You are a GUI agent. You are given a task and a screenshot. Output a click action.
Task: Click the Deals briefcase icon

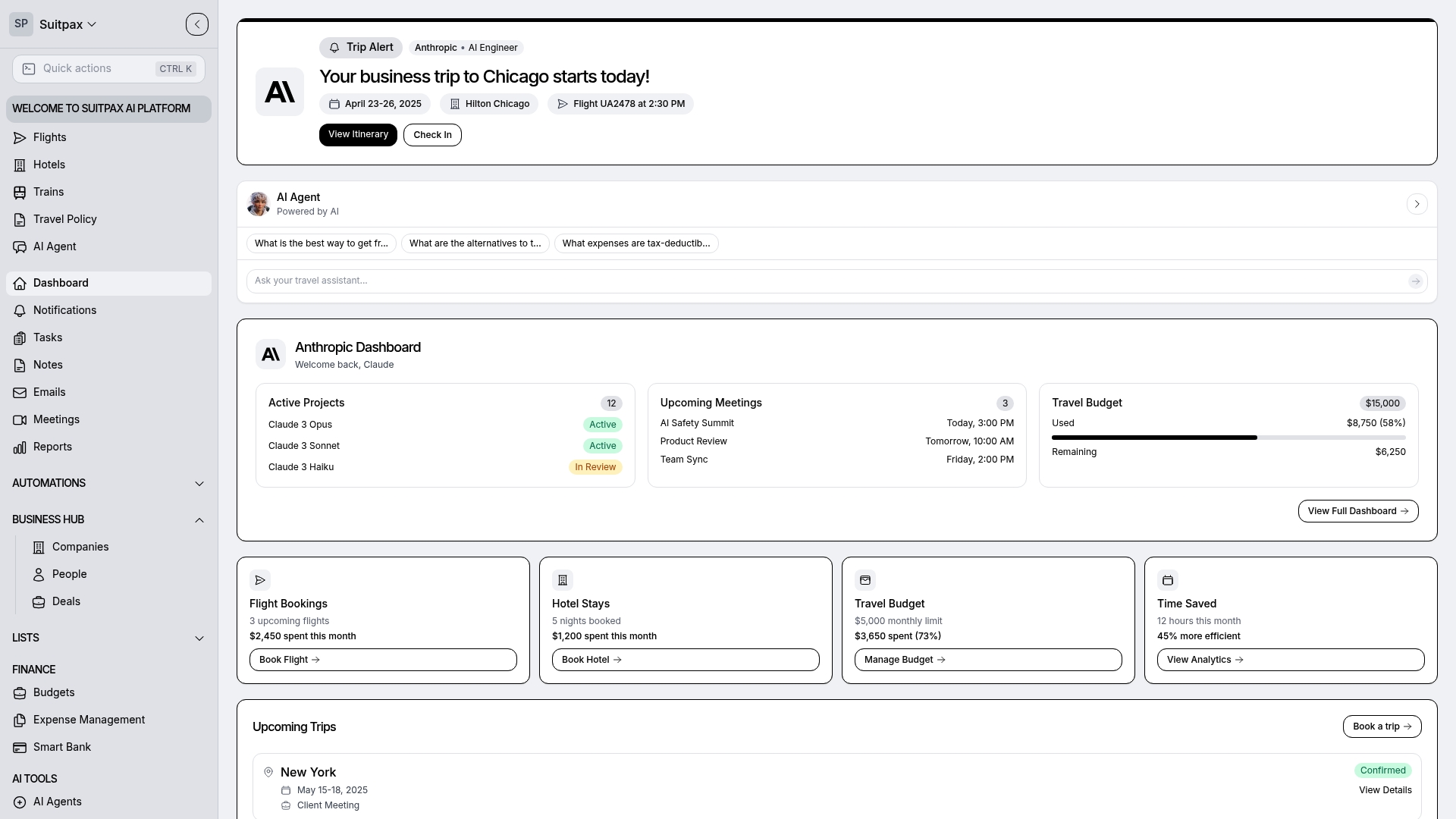click(39, 602)
